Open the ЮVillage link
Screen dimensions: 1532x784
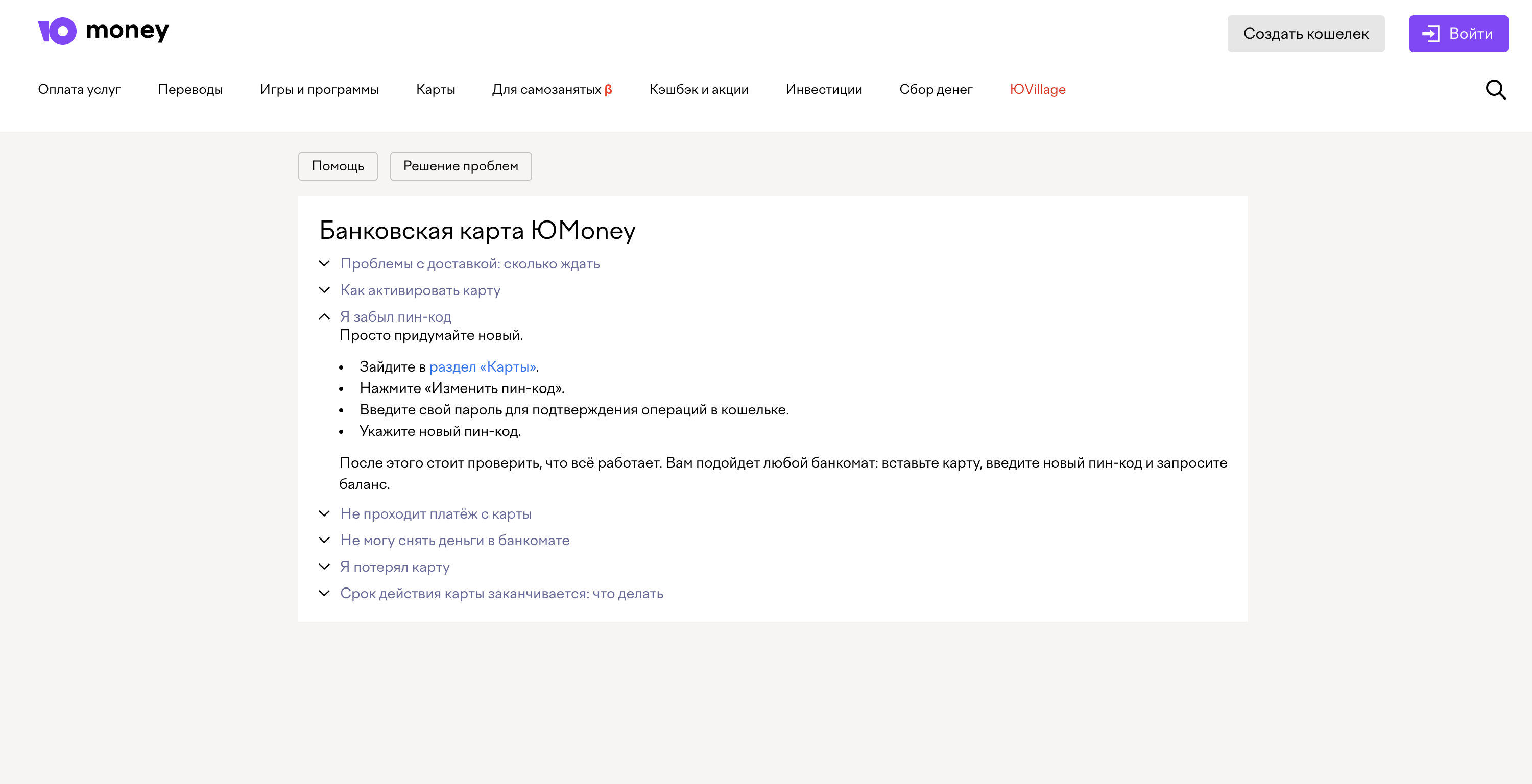tap(1037, 90)
